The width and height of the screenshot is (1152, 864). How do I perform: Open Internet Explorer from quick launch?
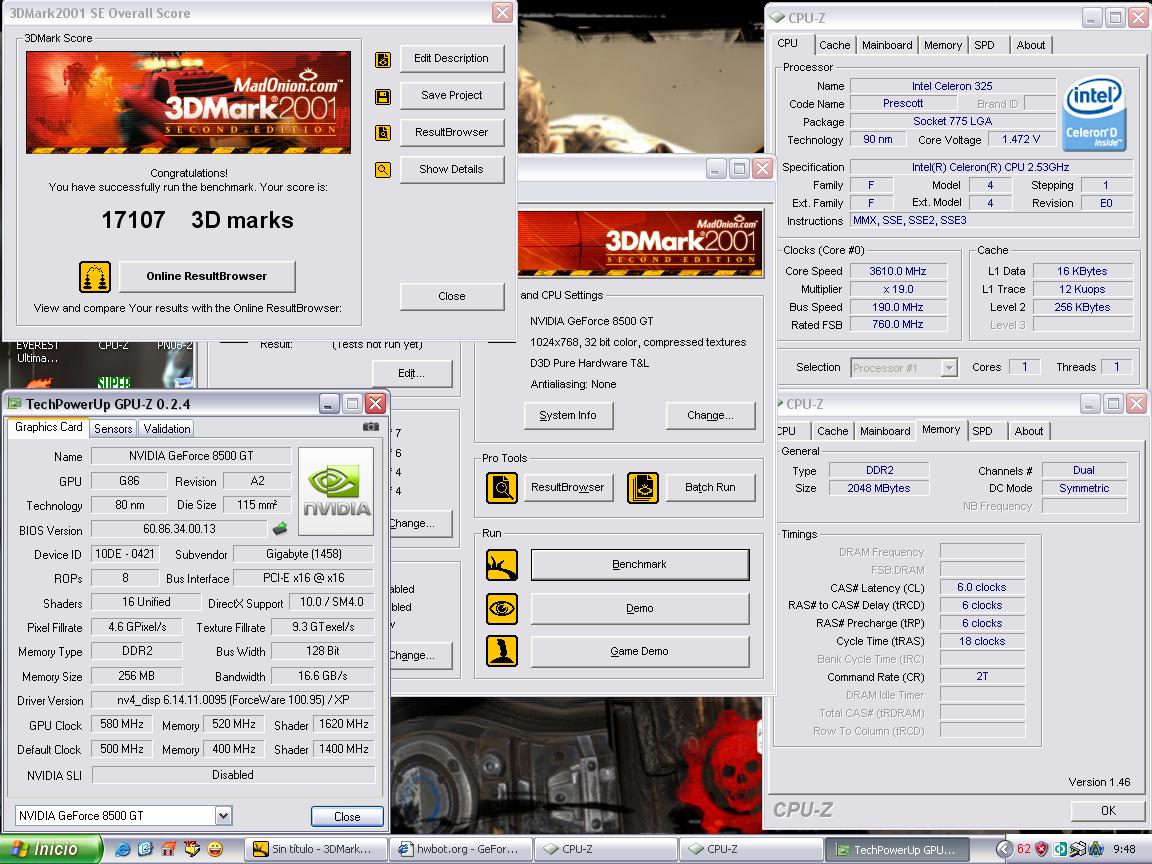pos(122,849)
